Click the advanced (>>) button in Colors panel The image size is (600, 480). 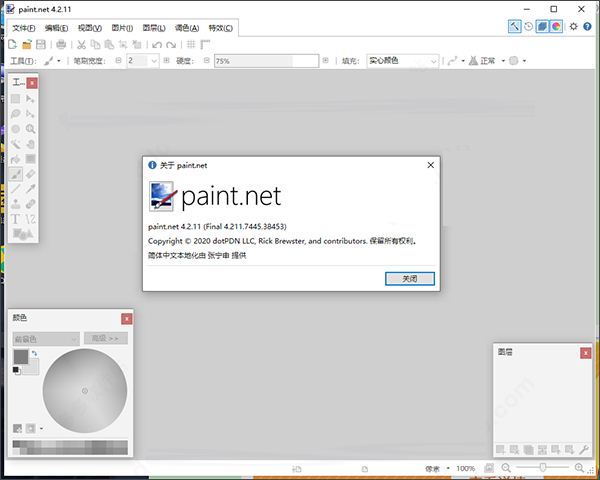pyautogui.click(x=106, y=338)
